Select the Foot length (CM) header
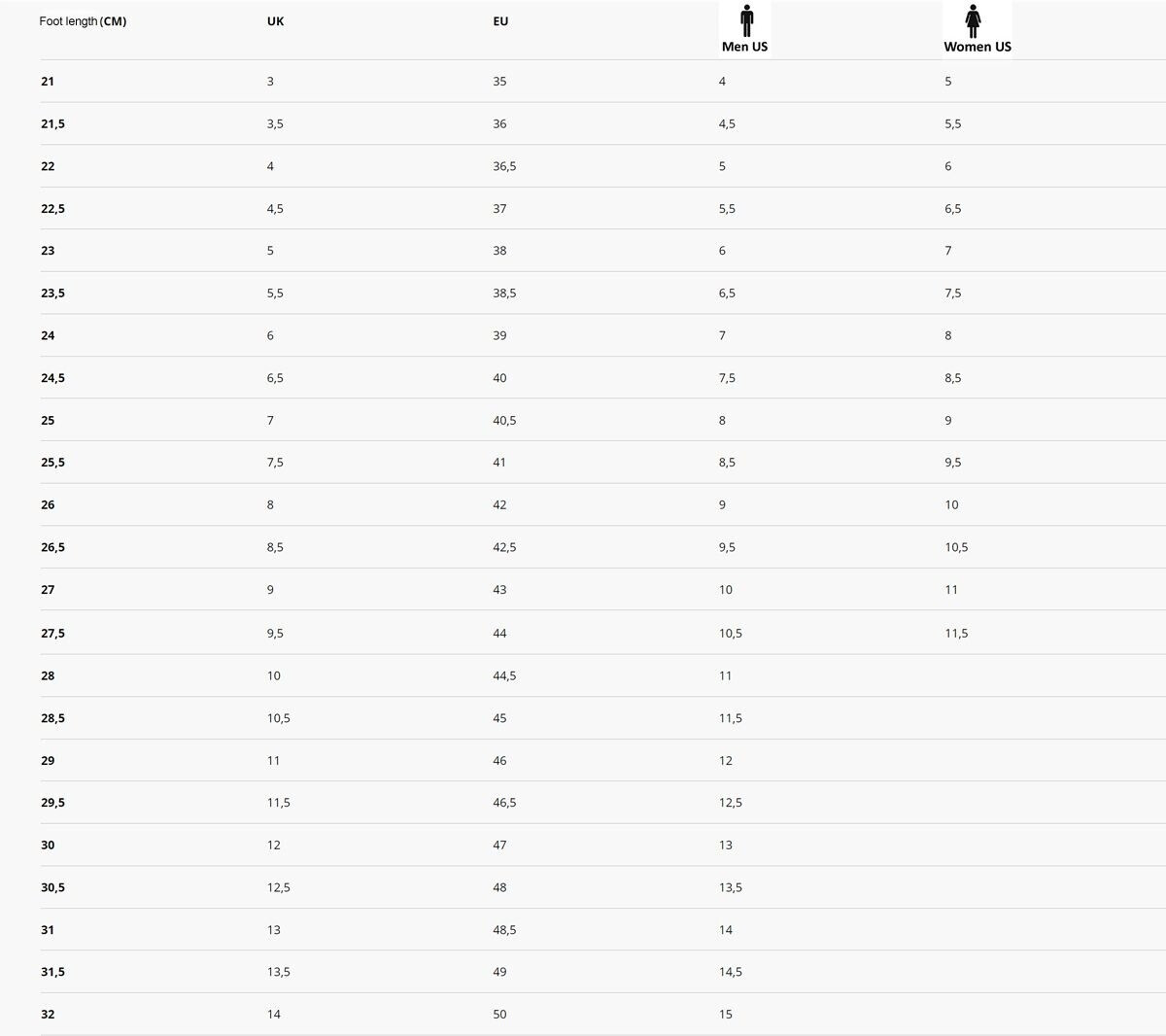 [x=83, y=21]
